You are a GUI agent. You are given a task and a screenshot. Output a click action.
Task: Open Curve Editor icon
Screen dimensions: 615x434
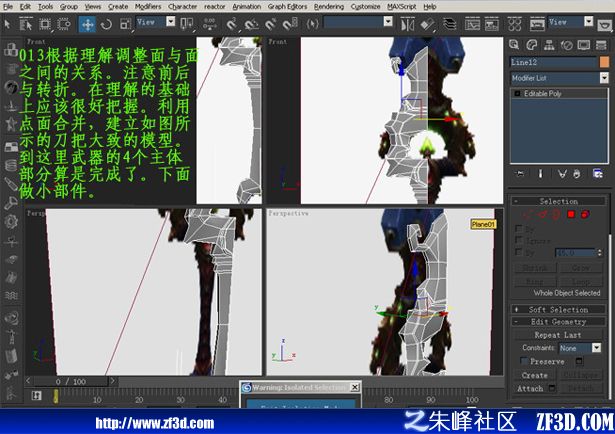tap(472, 24)
